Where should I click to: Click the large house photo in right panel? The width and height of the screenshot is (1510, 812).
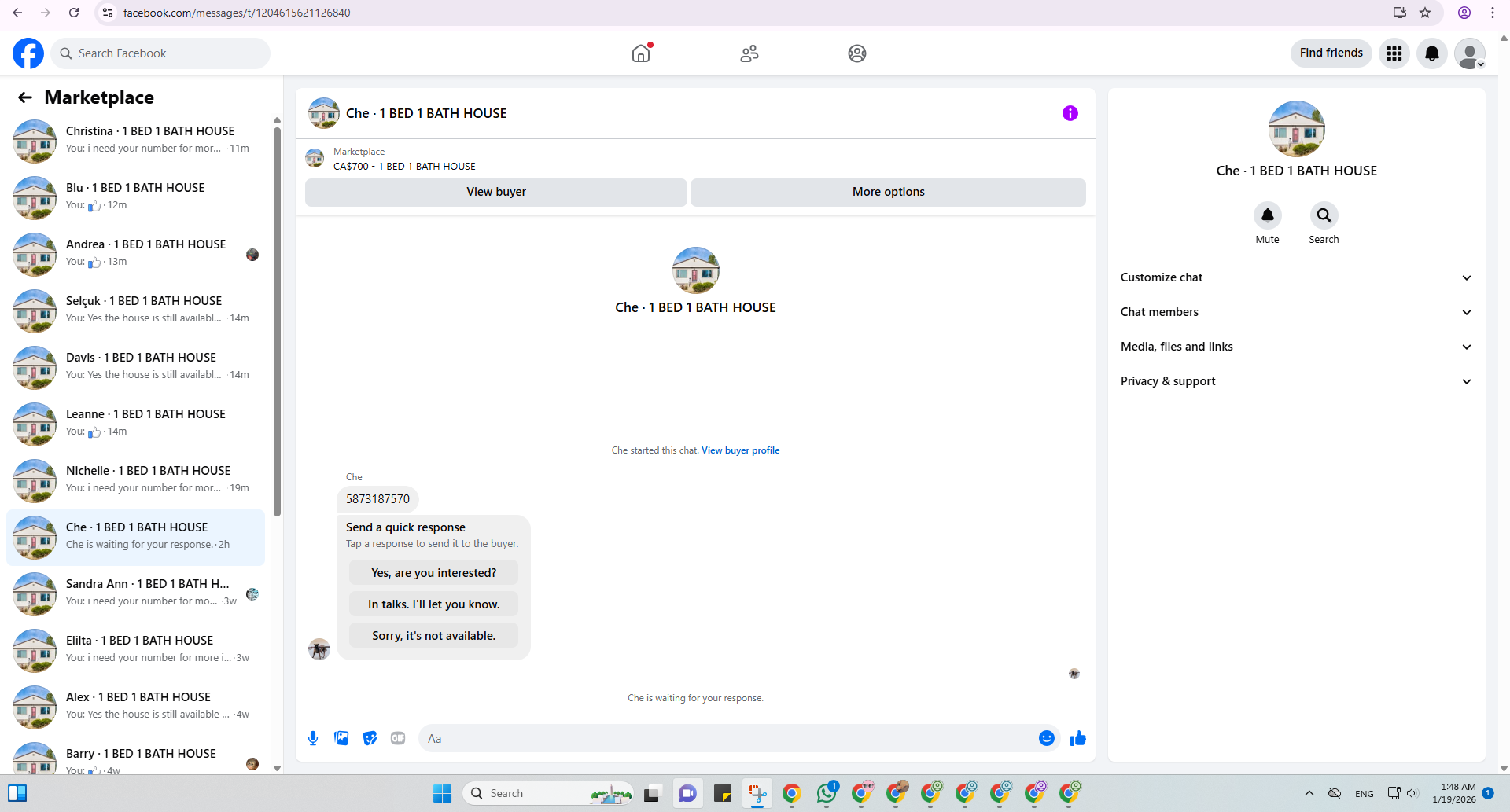coord(1297,129)
